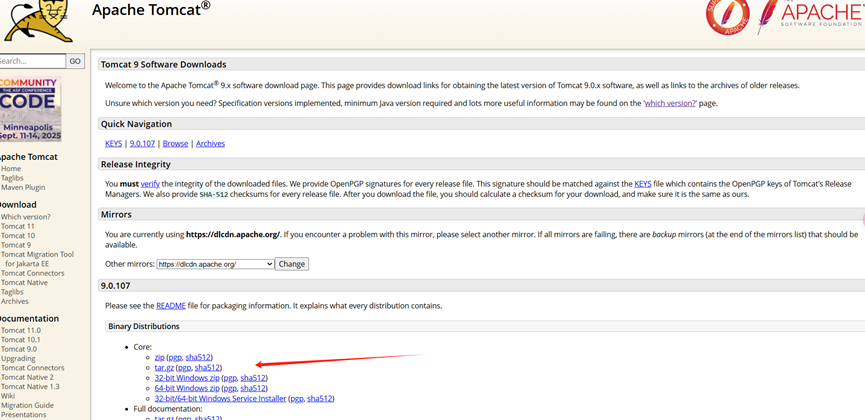
Task: Click the Tomcat 9 Software Downloads heading
Action: 163,65
